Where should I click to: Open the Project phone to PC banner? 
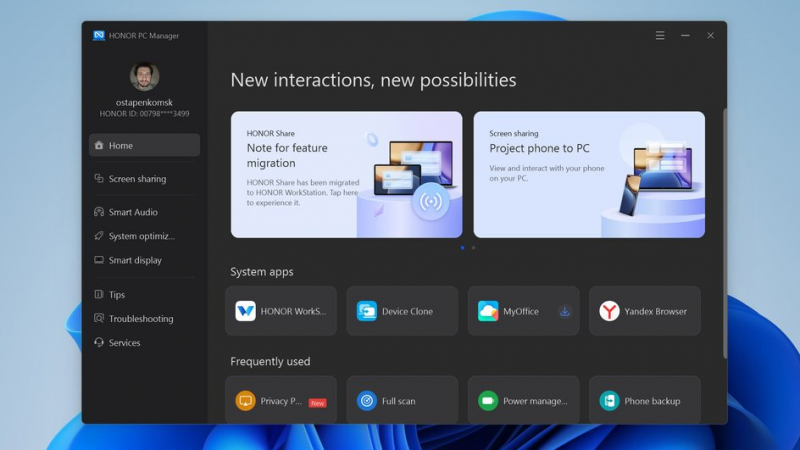pos(589,174)
